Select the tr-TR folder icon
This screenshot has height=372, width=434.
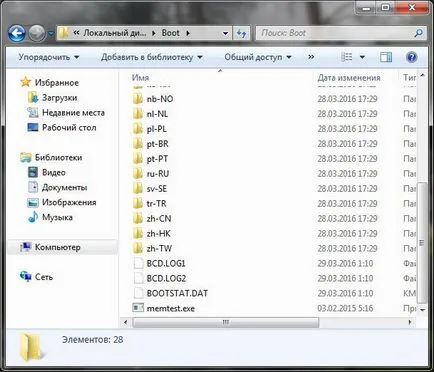tap(138, 203)
